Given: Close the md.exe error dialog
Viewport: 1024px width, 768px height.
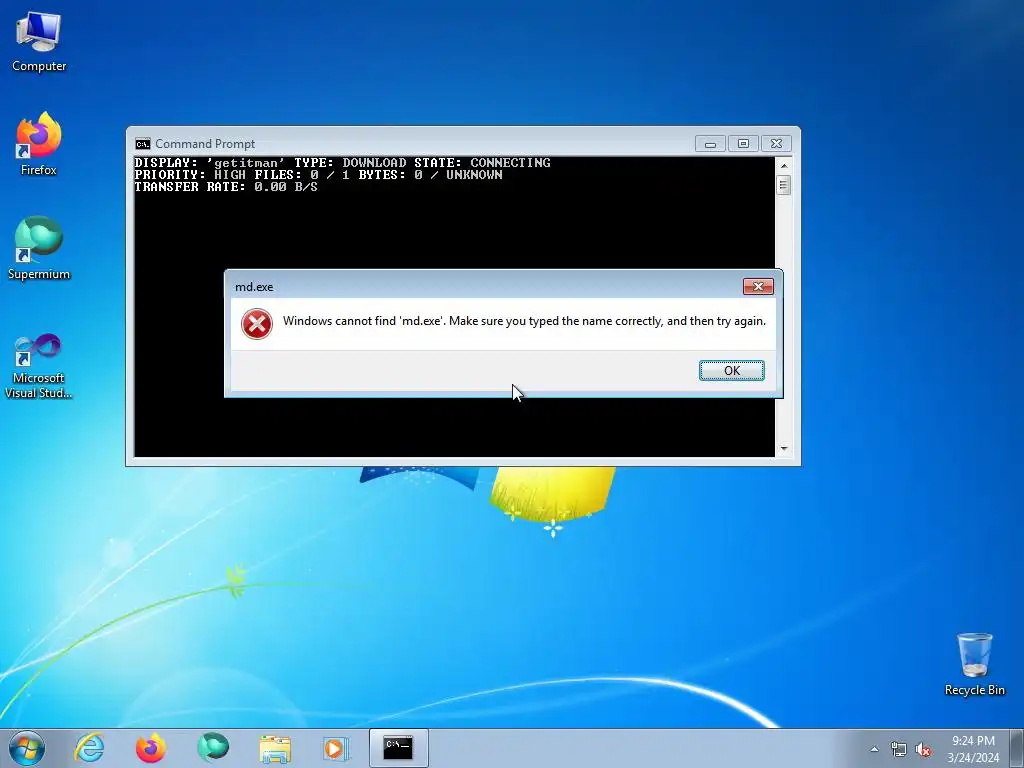Looking at the screenshot, I should point(758,286).
